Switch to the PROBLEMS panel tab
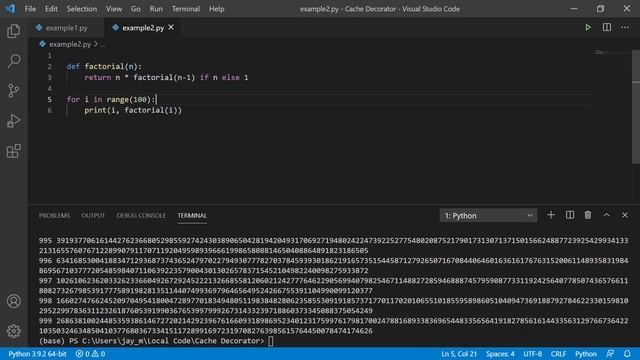The width and height of the screenshot is (640, 360). (x=54, y=215)
